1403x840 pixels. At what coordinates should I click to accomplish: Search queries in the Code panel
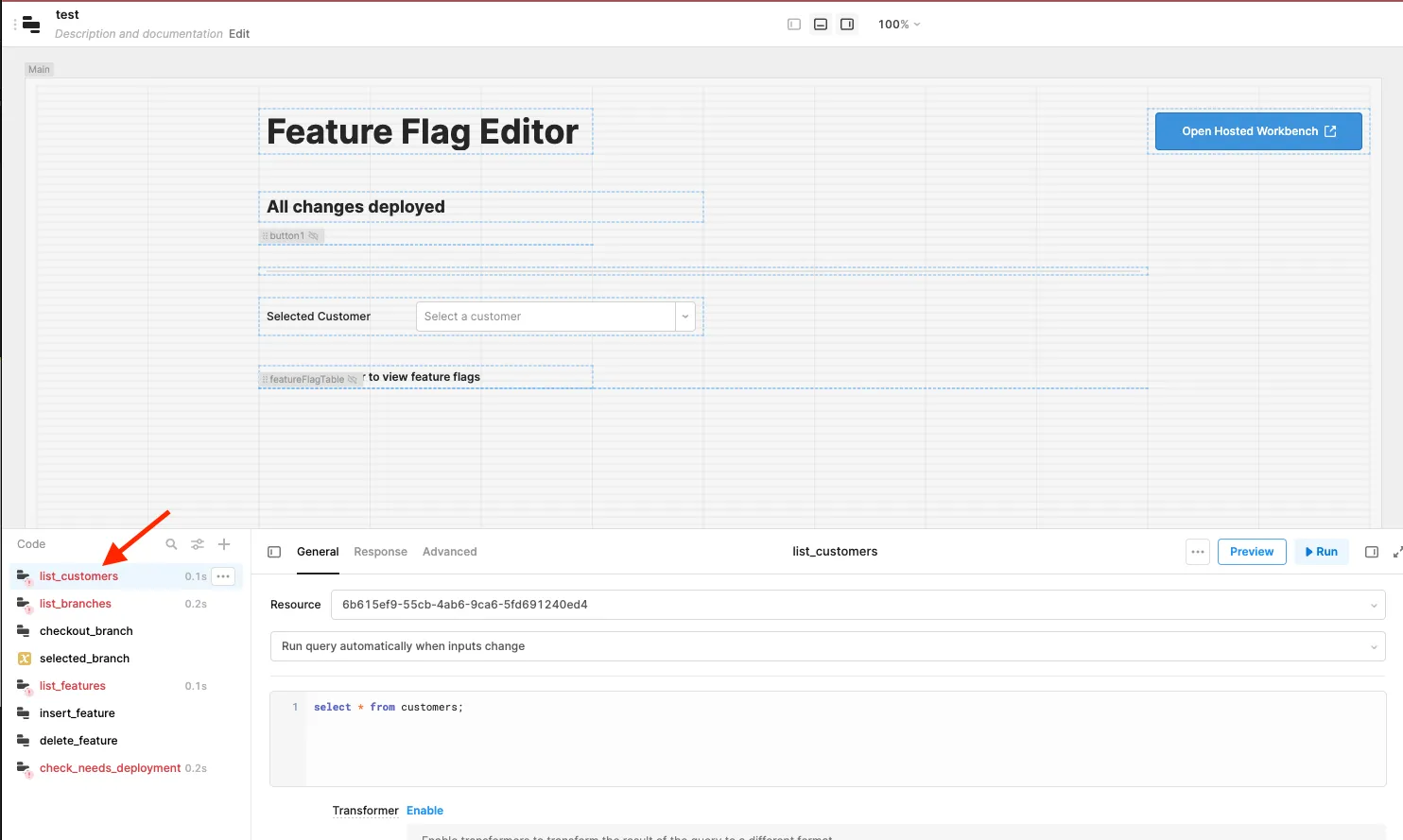(x=171, y=544)
